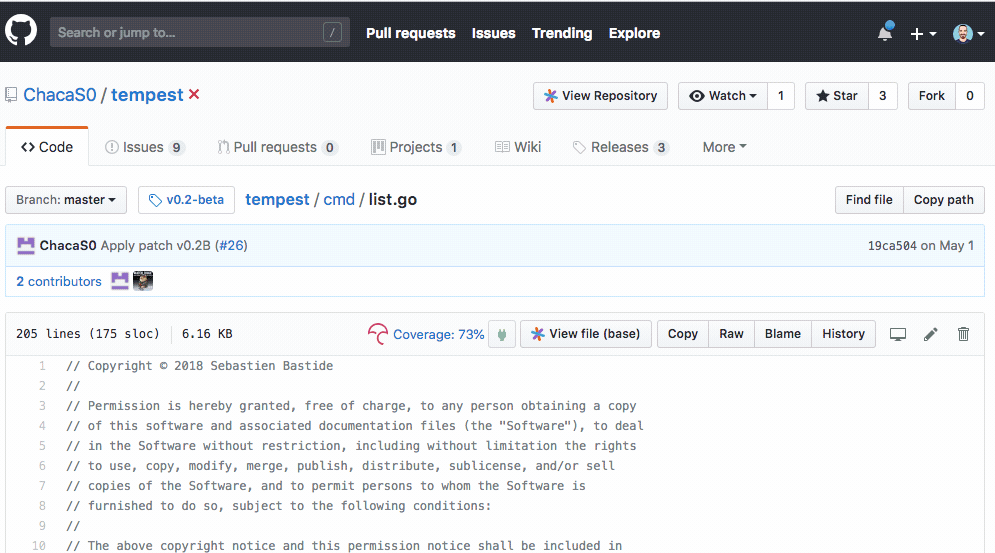Open Raw file view
The height and width of the screenshot is (553, 995).
[731, 334]
